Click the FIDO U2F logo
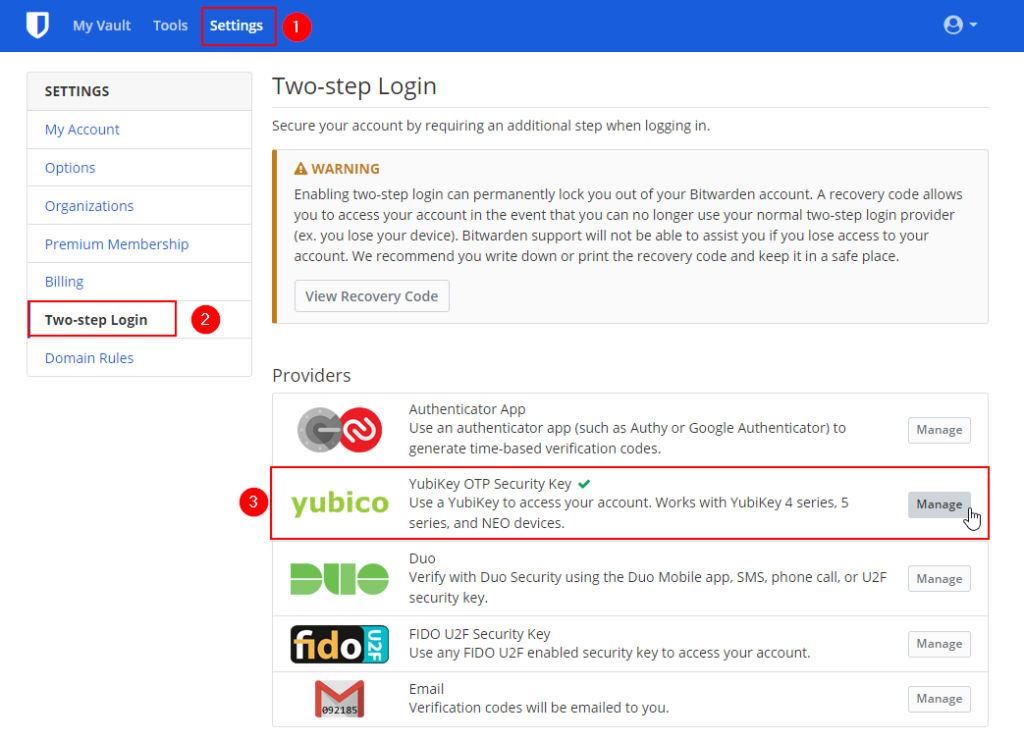Viewport: 1024px width, 741px height. pos(339,644)
